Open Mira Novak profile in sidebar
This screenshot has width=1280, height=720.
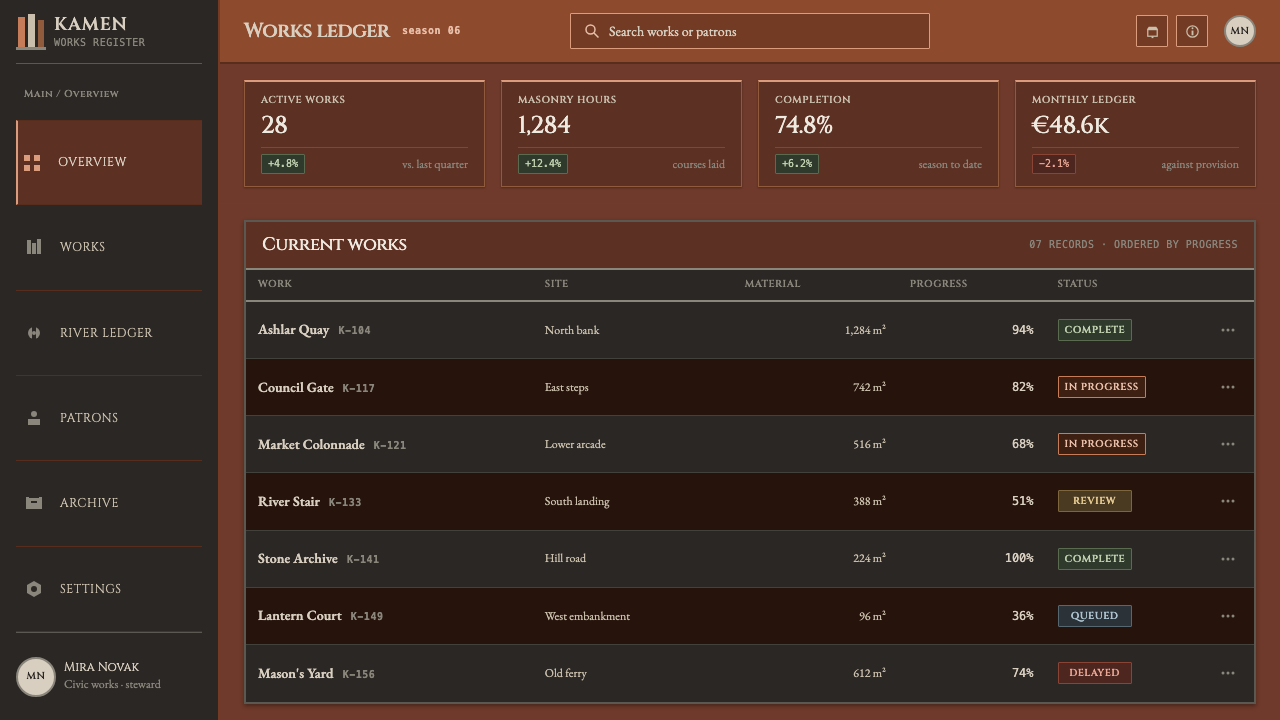[109, 676]
